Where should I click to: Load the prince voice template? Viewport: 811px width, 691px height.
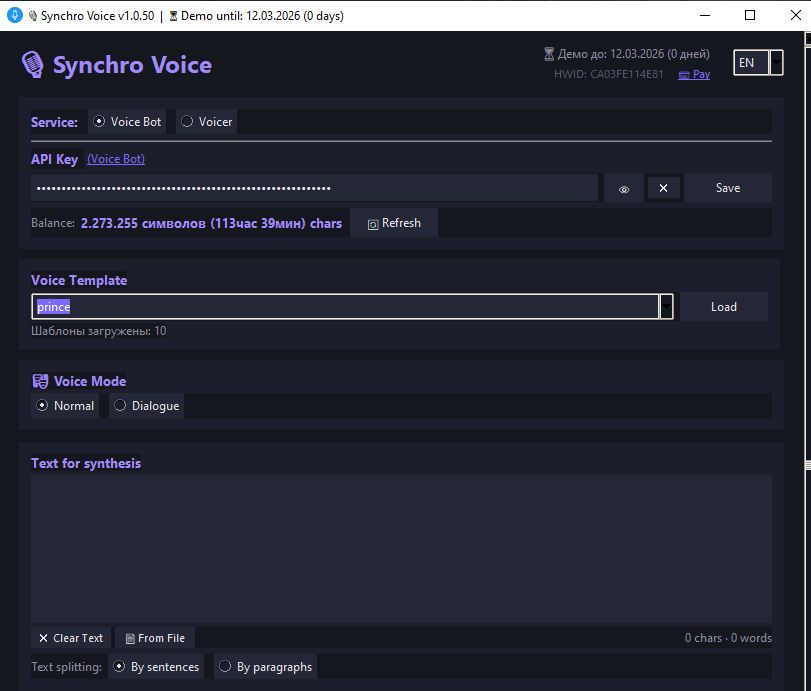point(723,306)
